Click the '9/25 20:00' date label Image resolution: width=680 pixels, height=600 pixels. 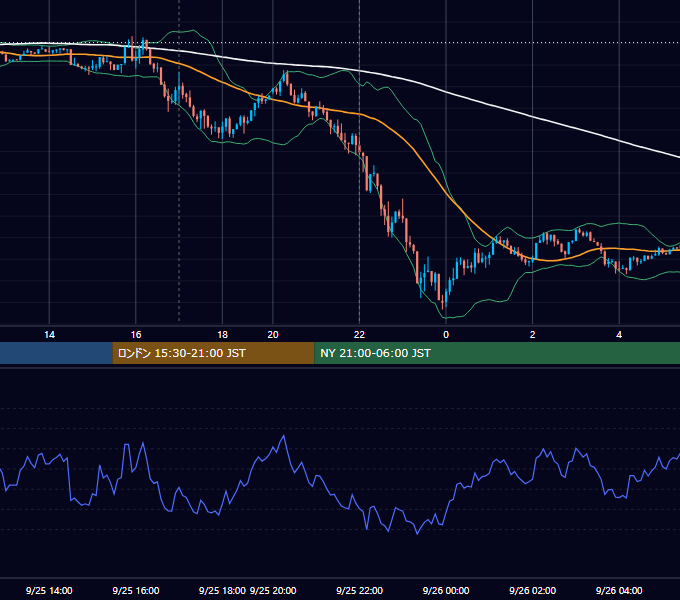(273, 590)
